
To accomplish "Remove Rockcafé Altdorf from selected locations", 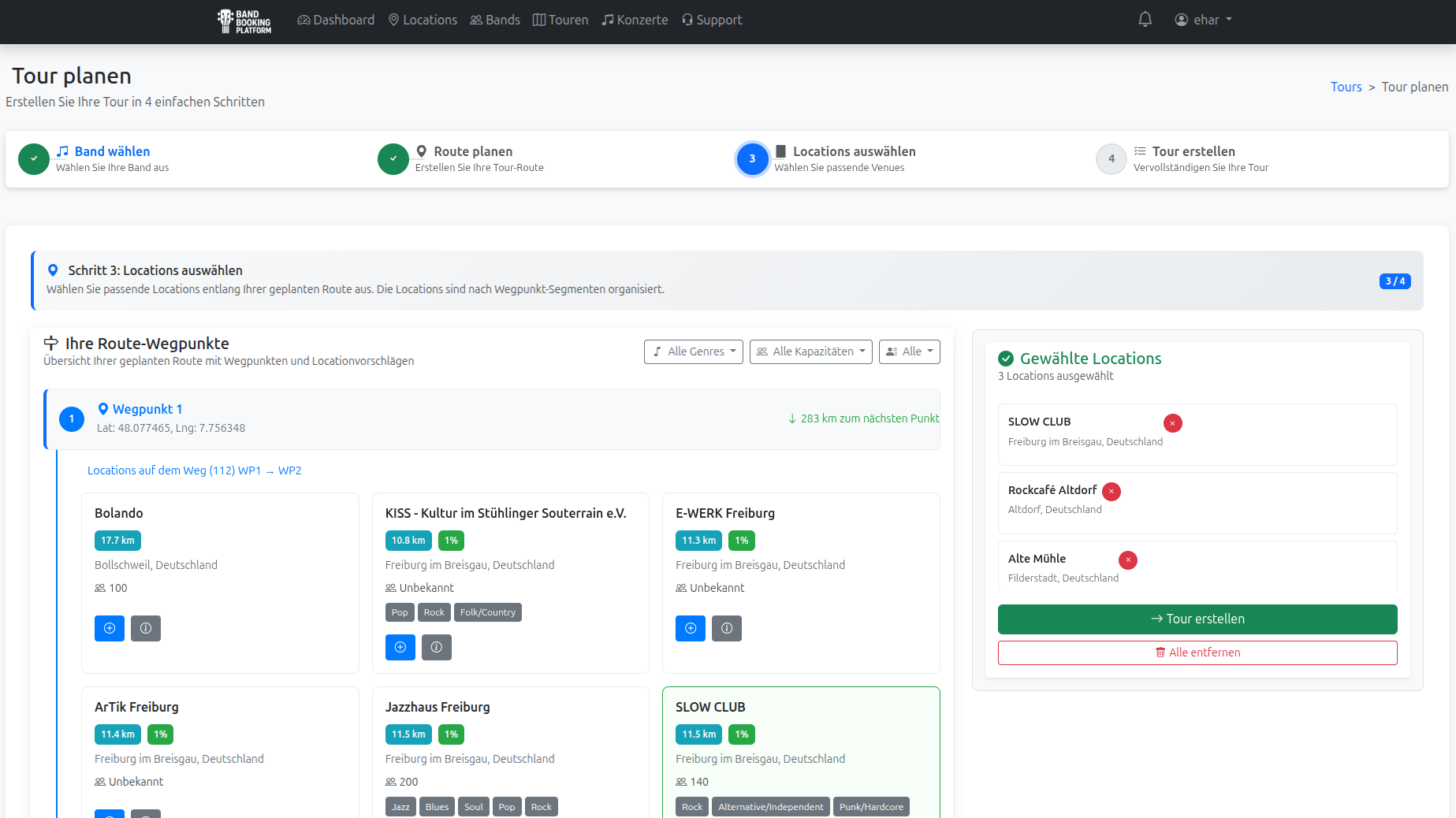I will coord(1111,492).
